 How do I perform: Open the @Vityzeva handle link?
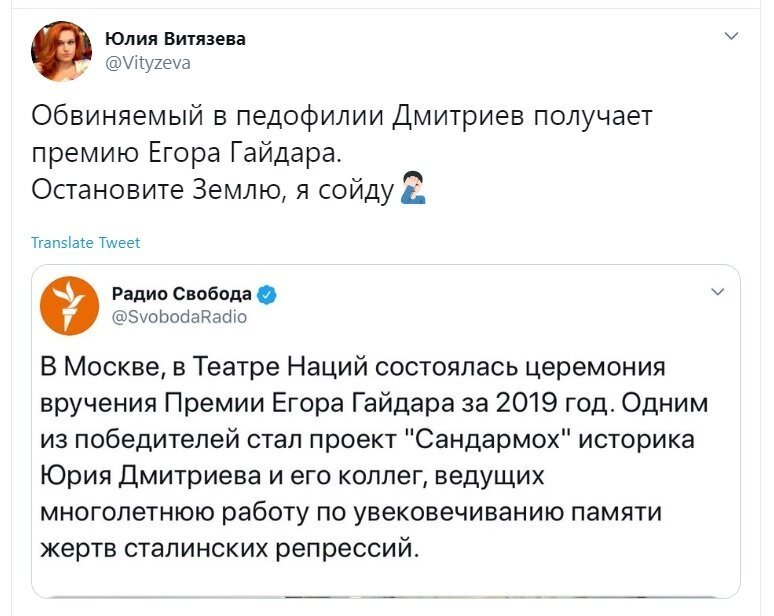pos(148,63)
